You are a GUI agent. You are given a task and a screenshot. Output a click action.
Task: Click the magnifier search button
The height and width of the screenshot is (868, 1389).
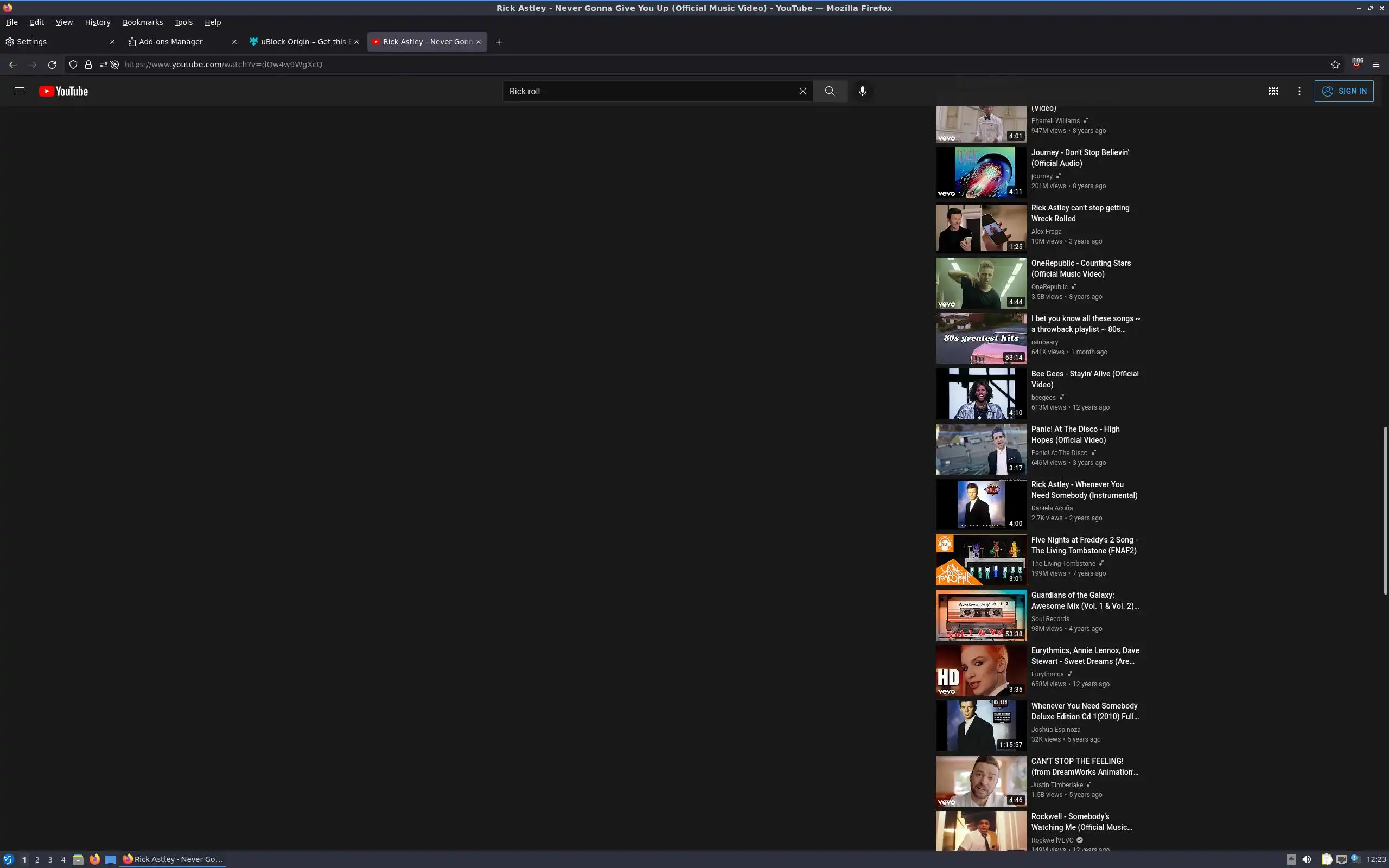click(830, 91)
